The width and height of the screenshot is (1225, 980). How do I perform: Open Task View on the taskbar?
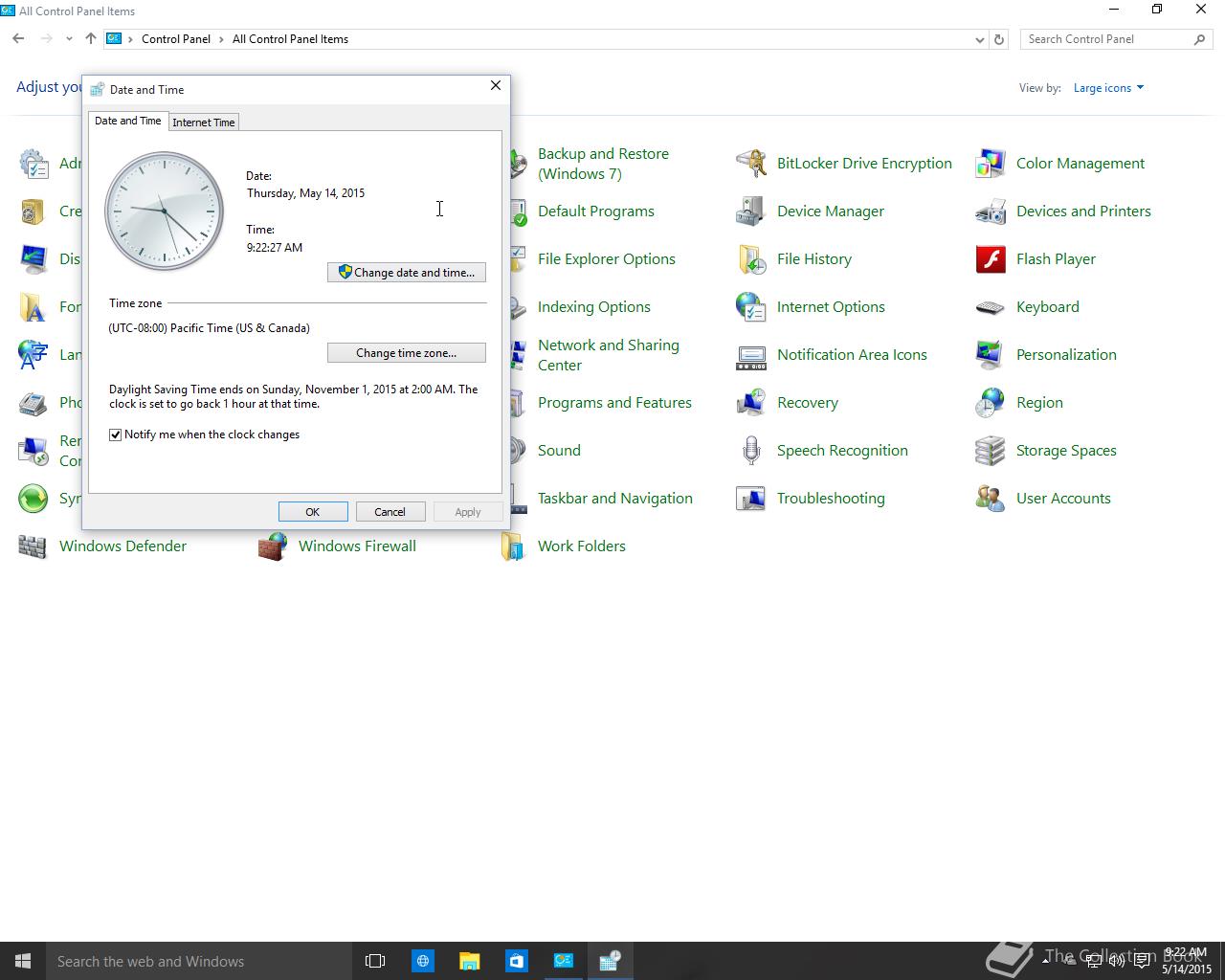375,961
